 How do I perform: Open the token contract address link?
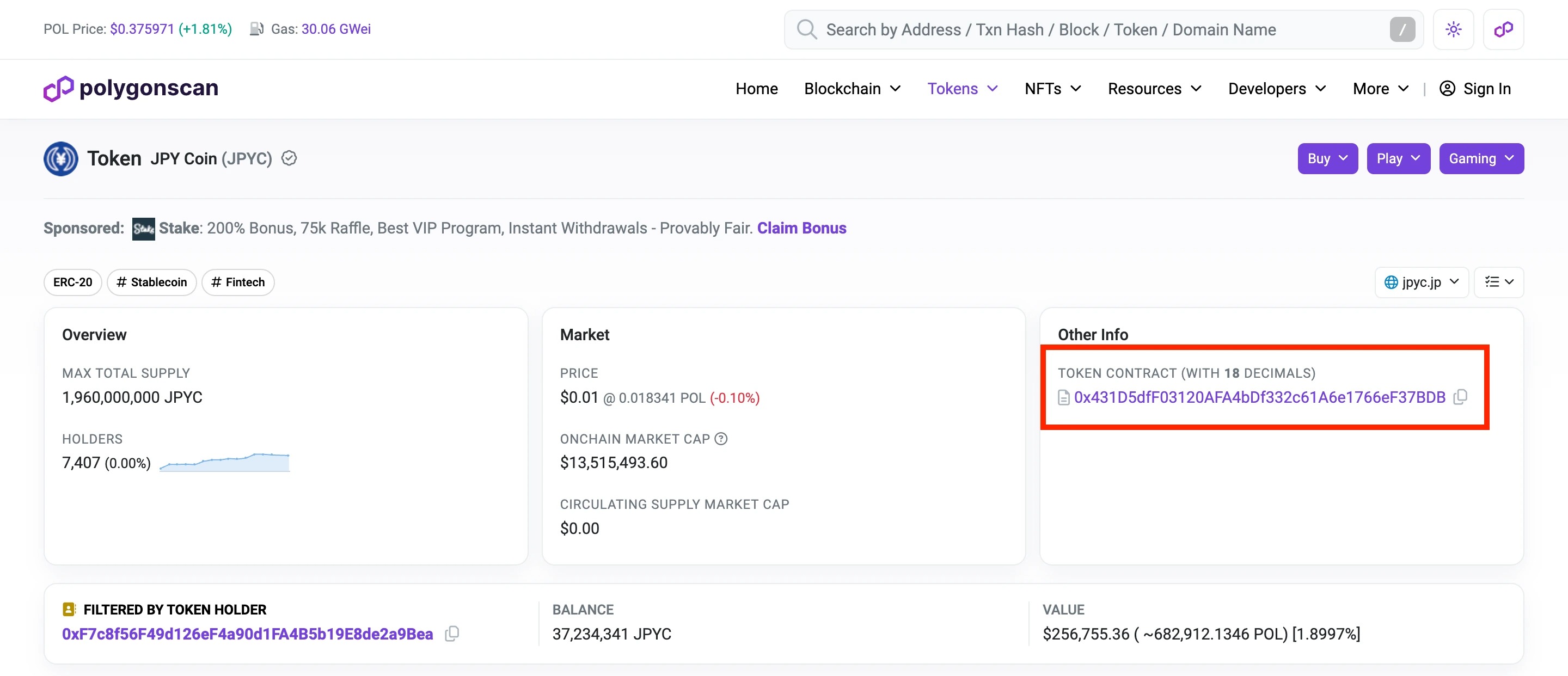[x=1259, y=397]
